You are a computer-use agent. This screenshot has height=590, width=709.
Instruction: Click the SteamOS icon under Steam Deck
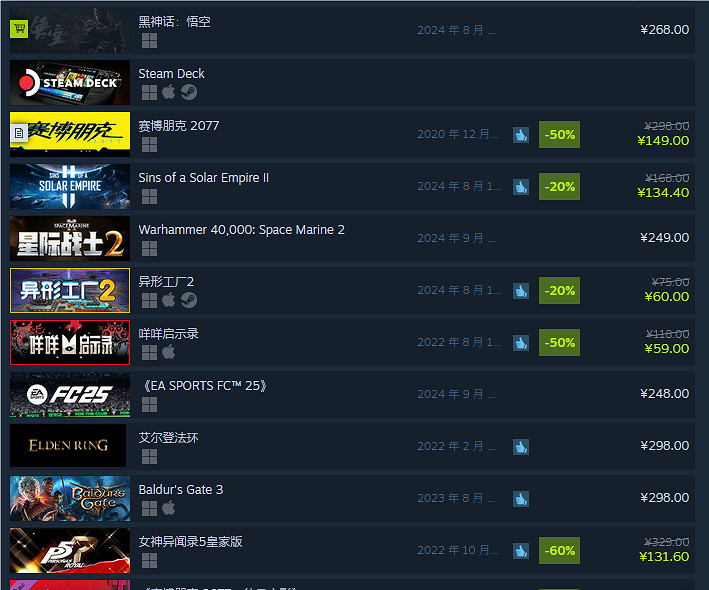click(189, 92)
